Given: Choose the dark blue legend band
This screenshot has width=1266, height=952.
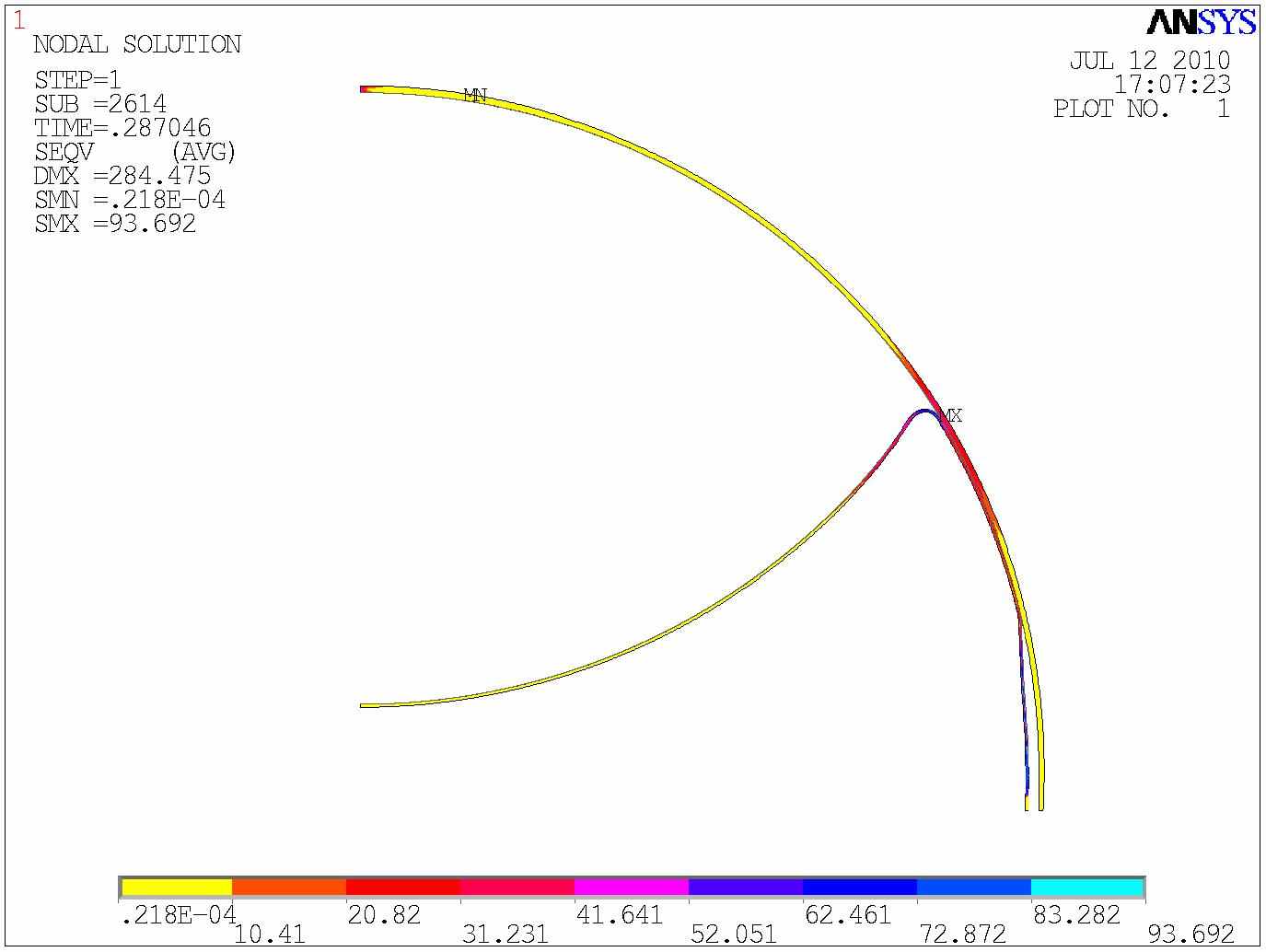Looking at the screenshot, I should [x=860, y=887].
